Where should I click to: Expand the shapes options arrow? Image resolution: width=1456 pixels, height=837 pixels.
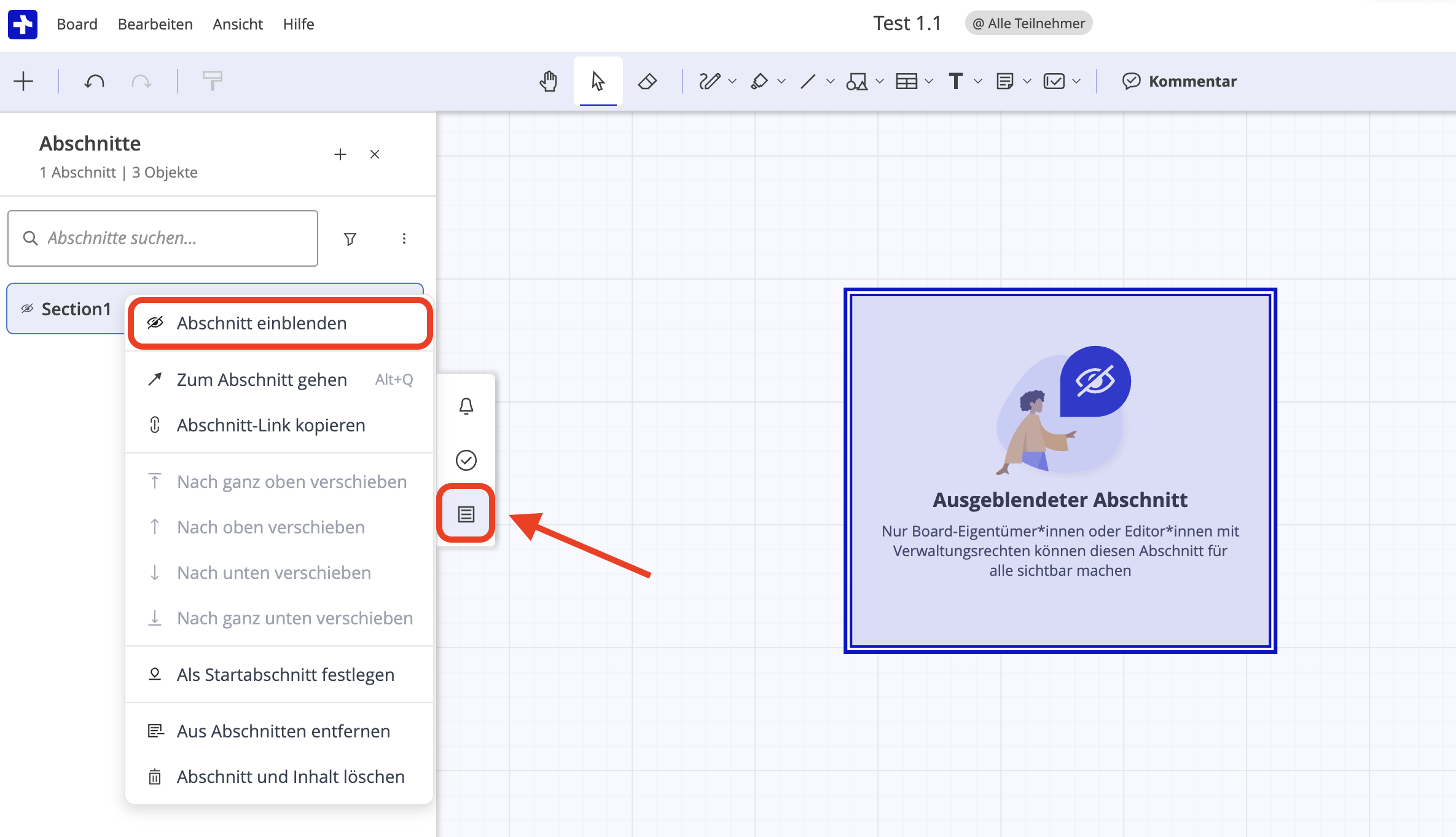[x=880, y=81]
